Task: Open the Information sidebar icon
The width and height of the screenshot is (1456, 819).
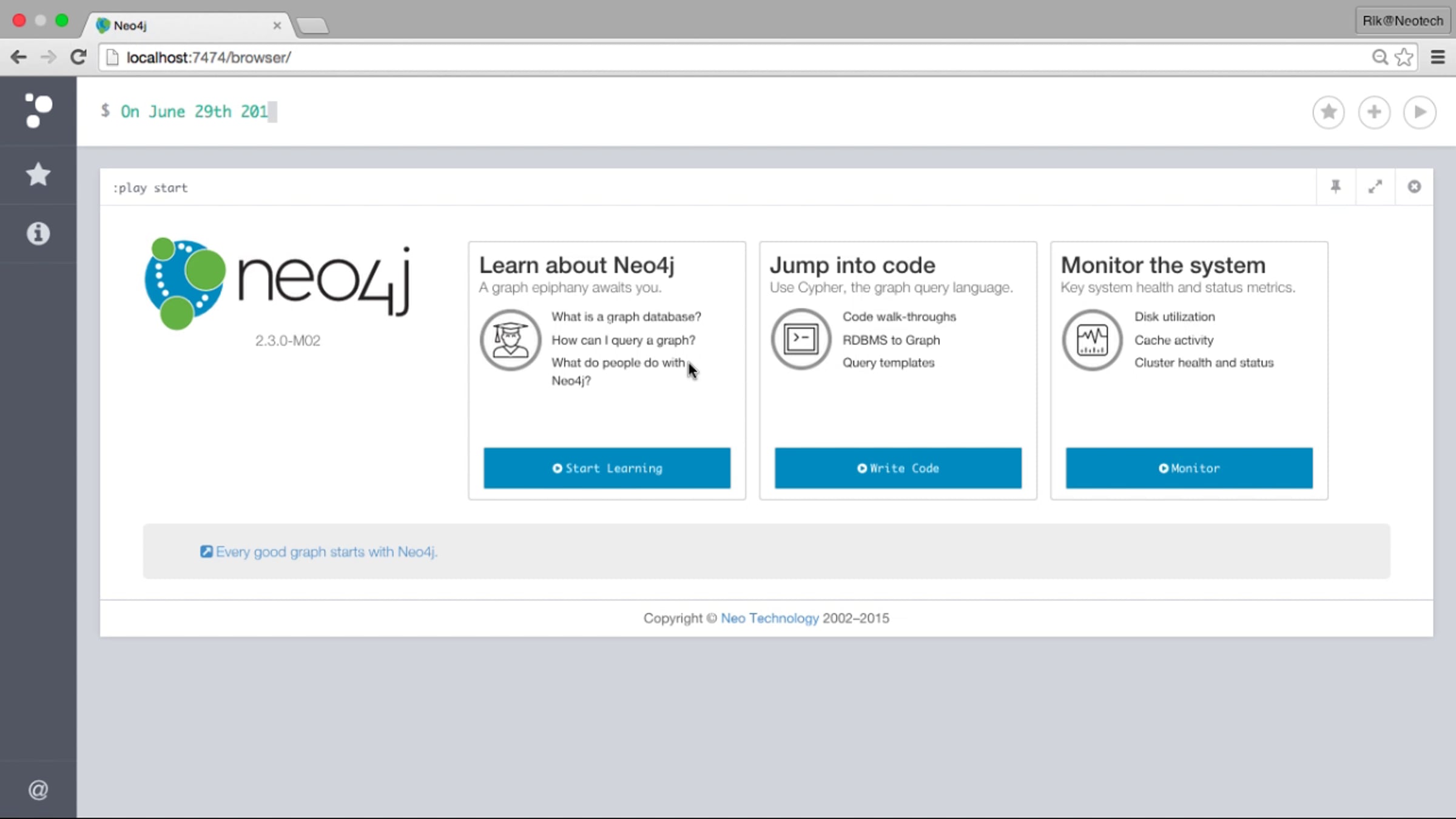Action: tap(38, 234)
